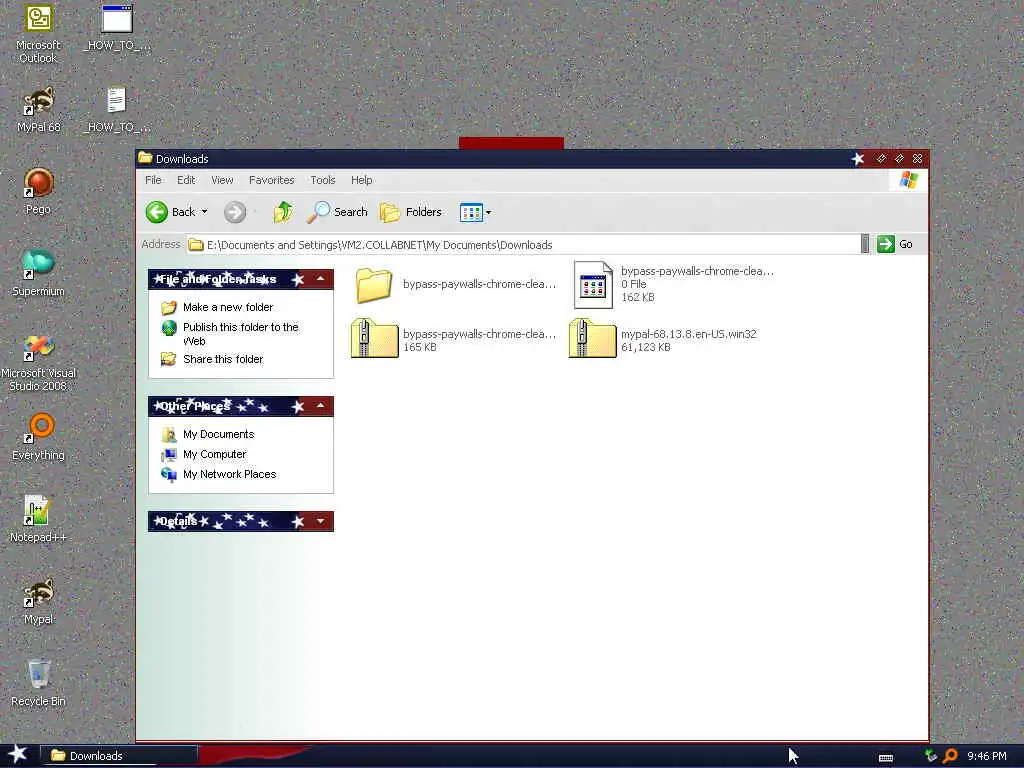This screenshot has width=1024, height=768.
Task: Open the Tools menu
Action: (323, 180)
